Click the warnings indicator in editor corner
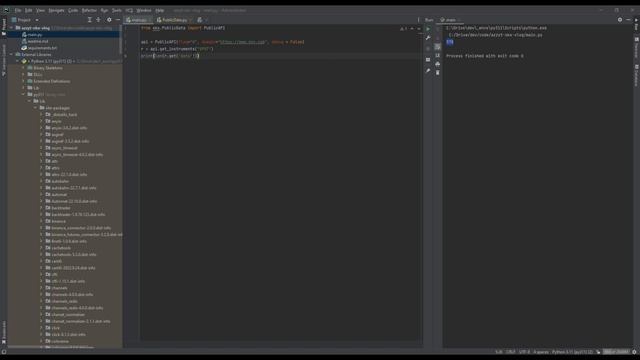This screenshot has width=640, height=360. point(403,29)
